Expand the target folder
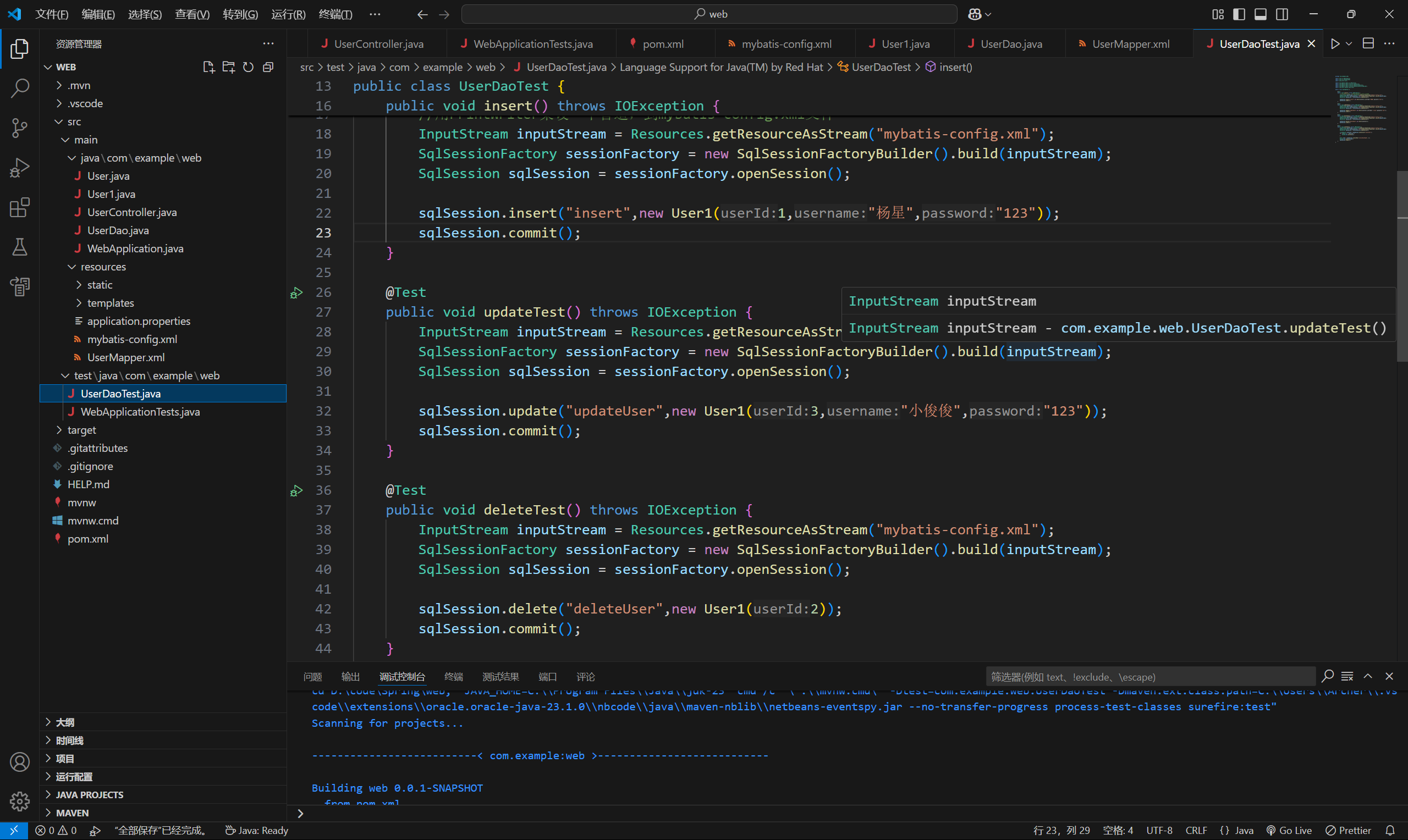 [x=81, y=430]
